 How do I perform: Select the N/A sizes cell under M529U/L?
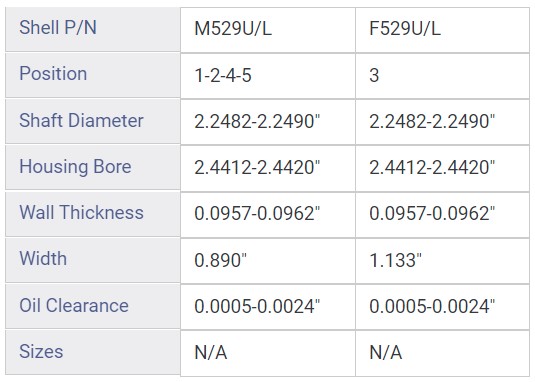pyautogui.click(x=268, y=353)
